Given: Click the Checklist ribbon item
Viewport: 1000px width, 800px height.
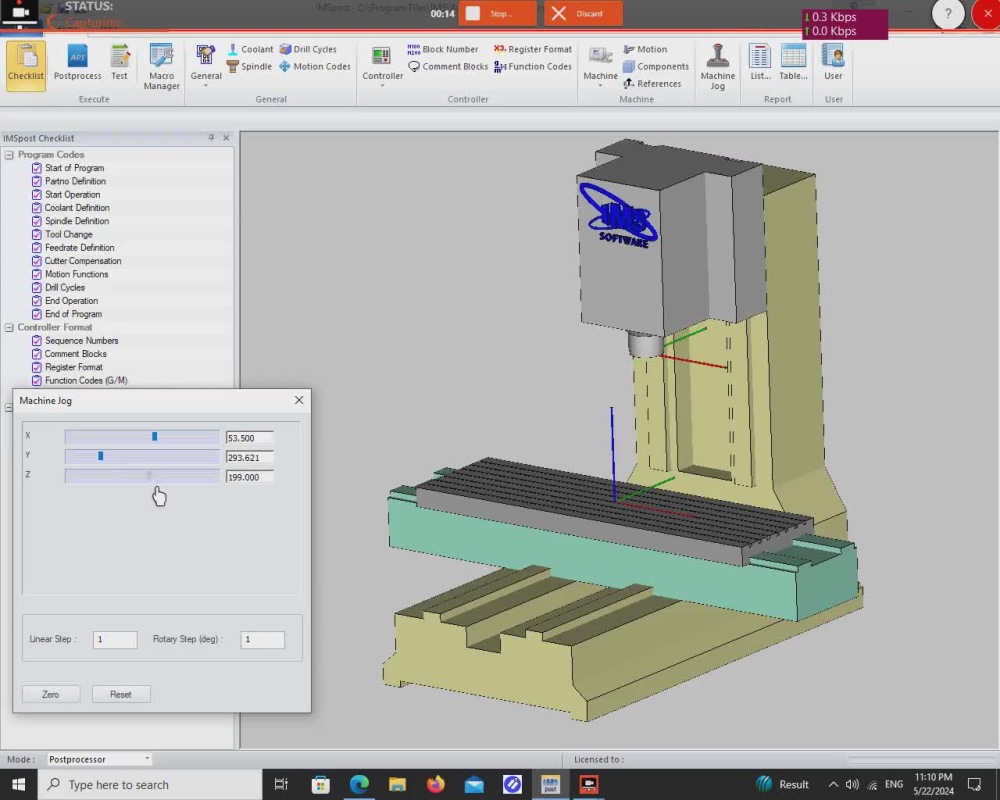Looking at the screenshot, I should click(x=25, y=64).
